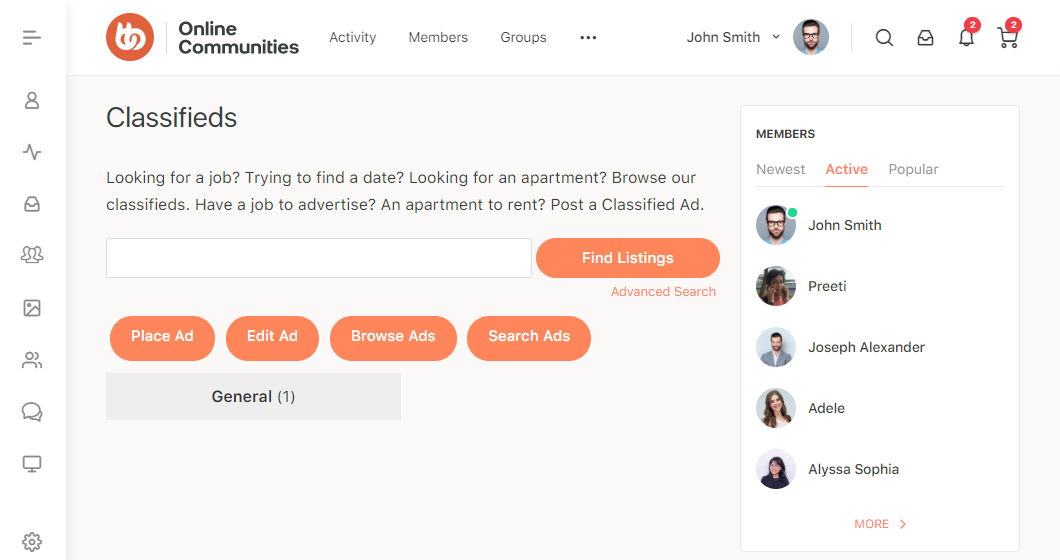Open the shopping cart icon
Screen dimensions: 1060x560
1008,38
